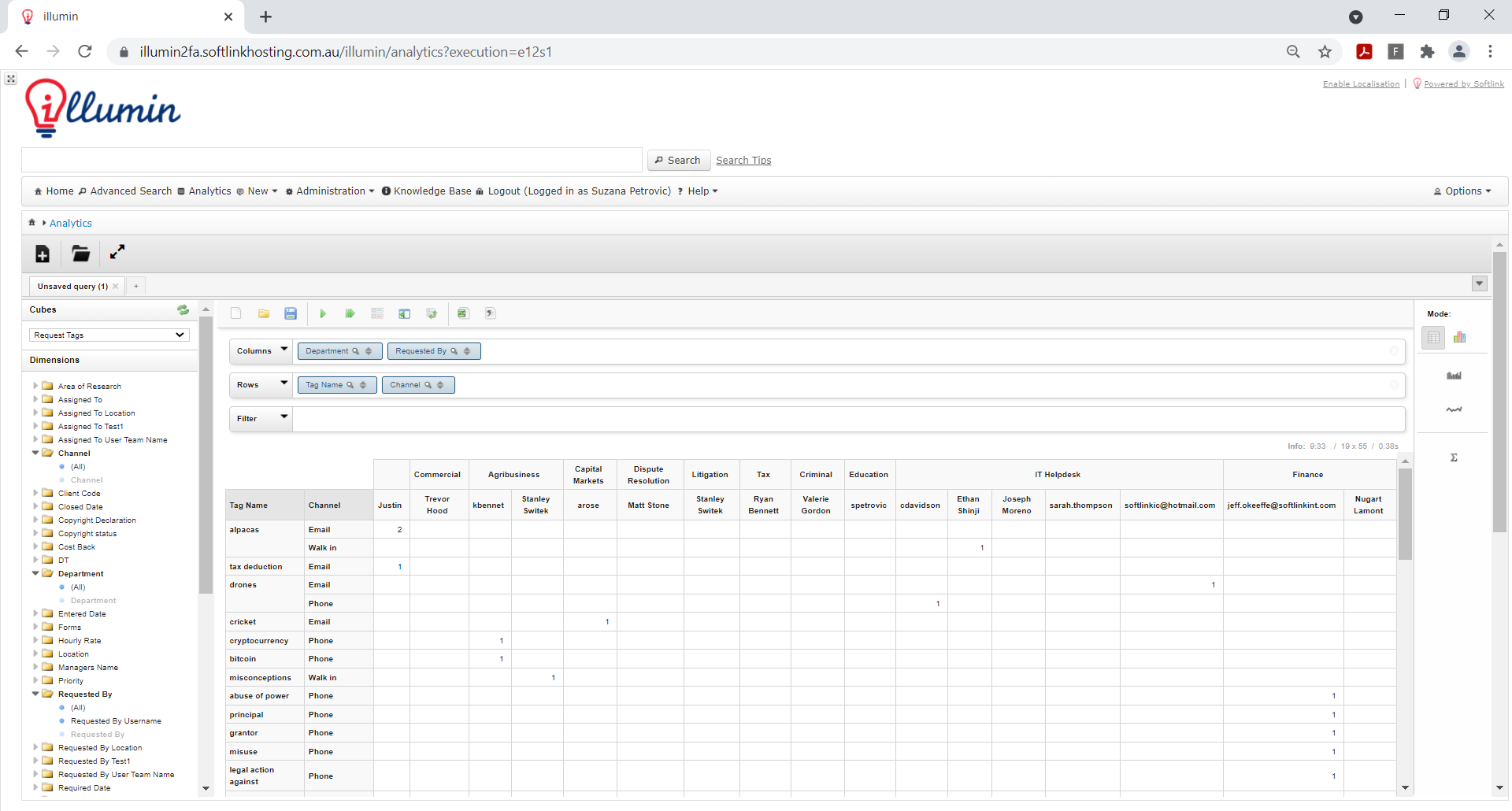Export results to Excel
The height and width of the screenshot is (811, 1512).
tap(462, 313)
